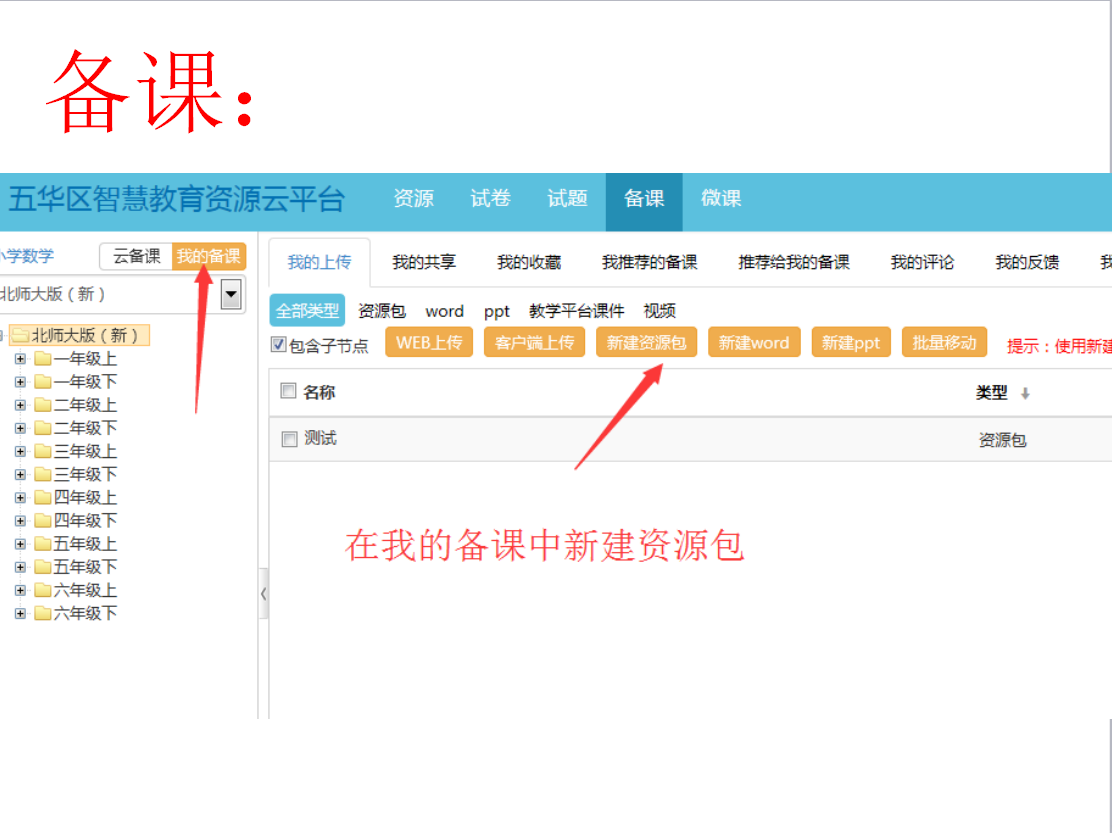Open the 北师大版 textbook dropdown arrow

point(231,294)
